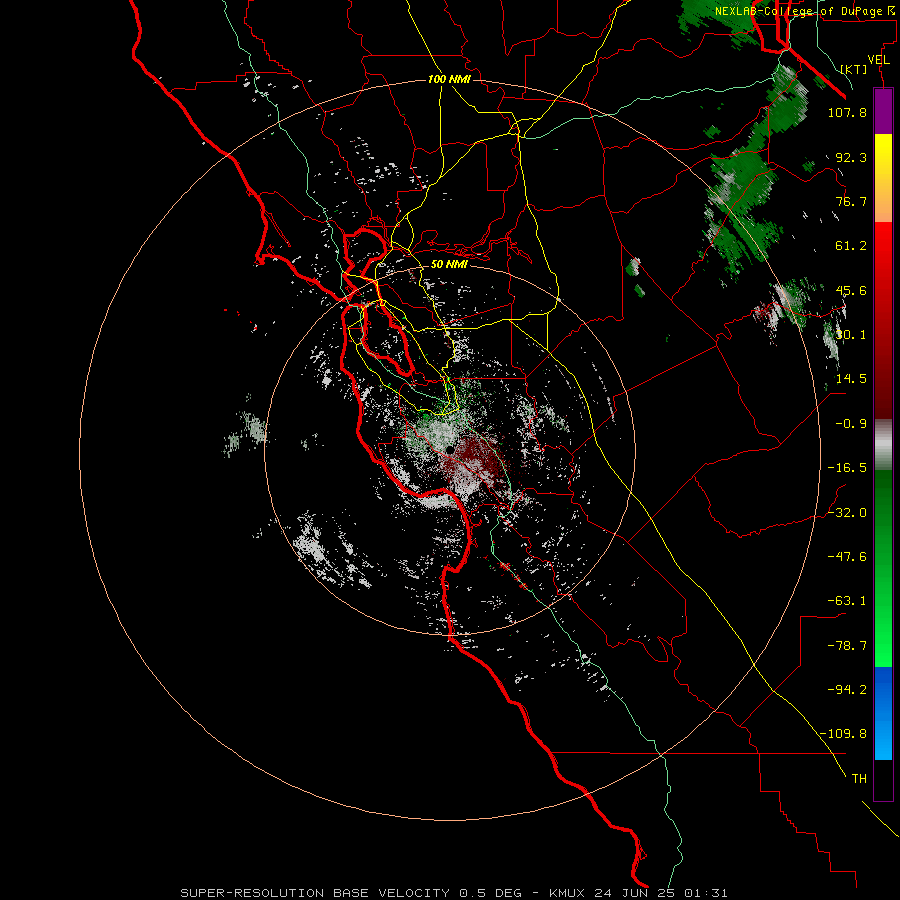Click the purple segment of the velocity color bar
Screen dimensions: 900x900
883,112
